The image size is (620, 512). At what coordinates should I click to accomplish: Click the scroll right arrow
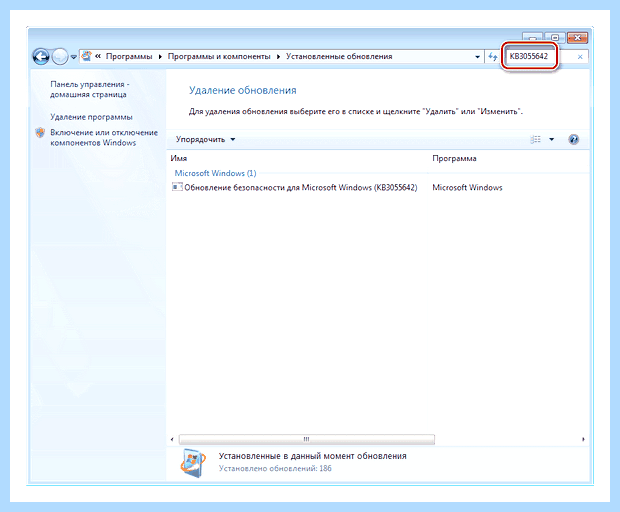pyautogui.click(x=583, y=439)
